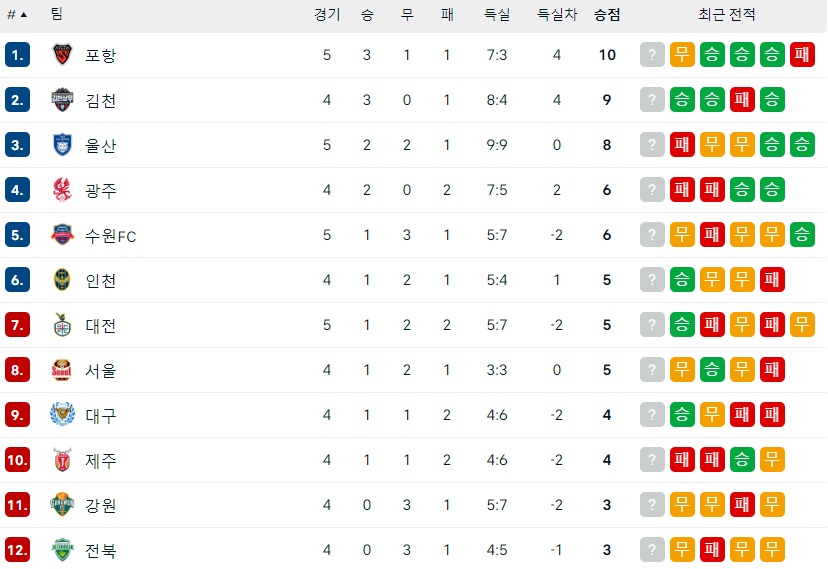Click the 전북 team crest icon
The image size is (828, 569).
[x=63, y=550]
